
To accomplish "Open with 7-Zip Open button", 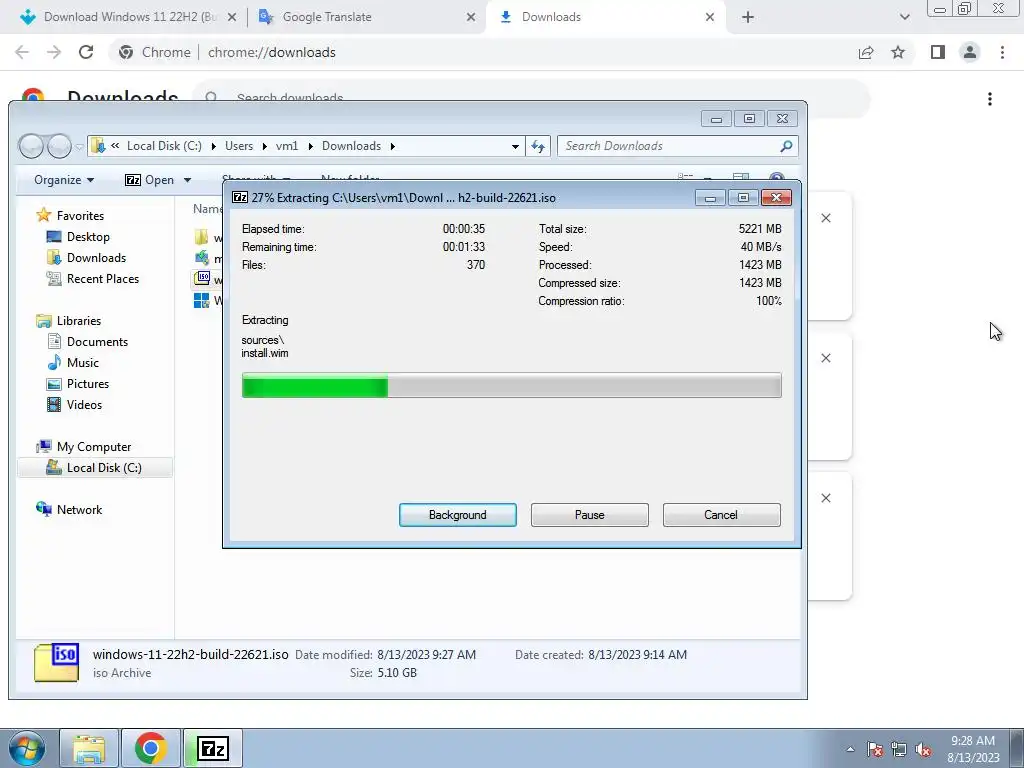I will click(x=150, y=180).
